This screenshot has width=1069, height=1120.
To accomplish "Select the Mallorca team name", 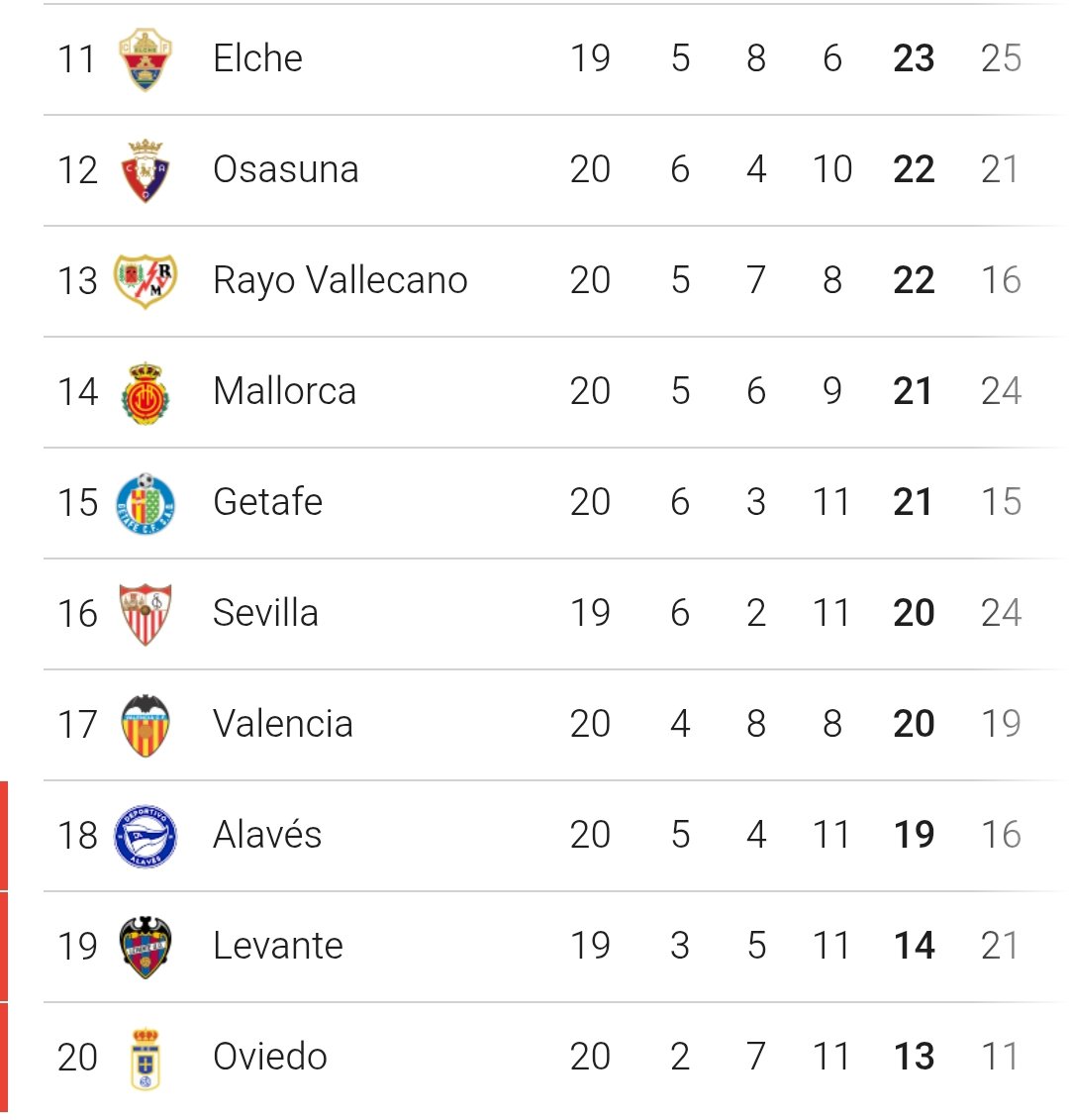I will [284, 391].
